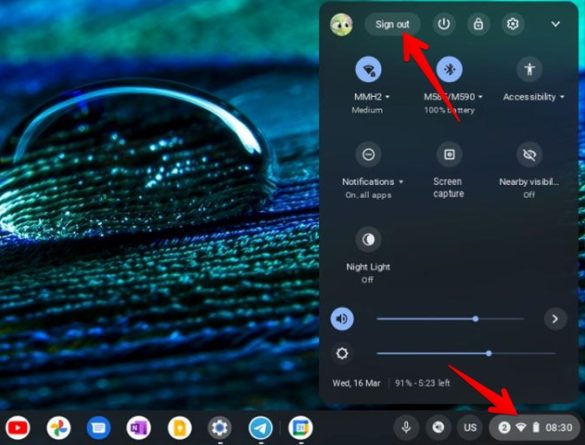
Task: Toggle Wi-Fi MMH2 icon off
Action: [368, 69]
